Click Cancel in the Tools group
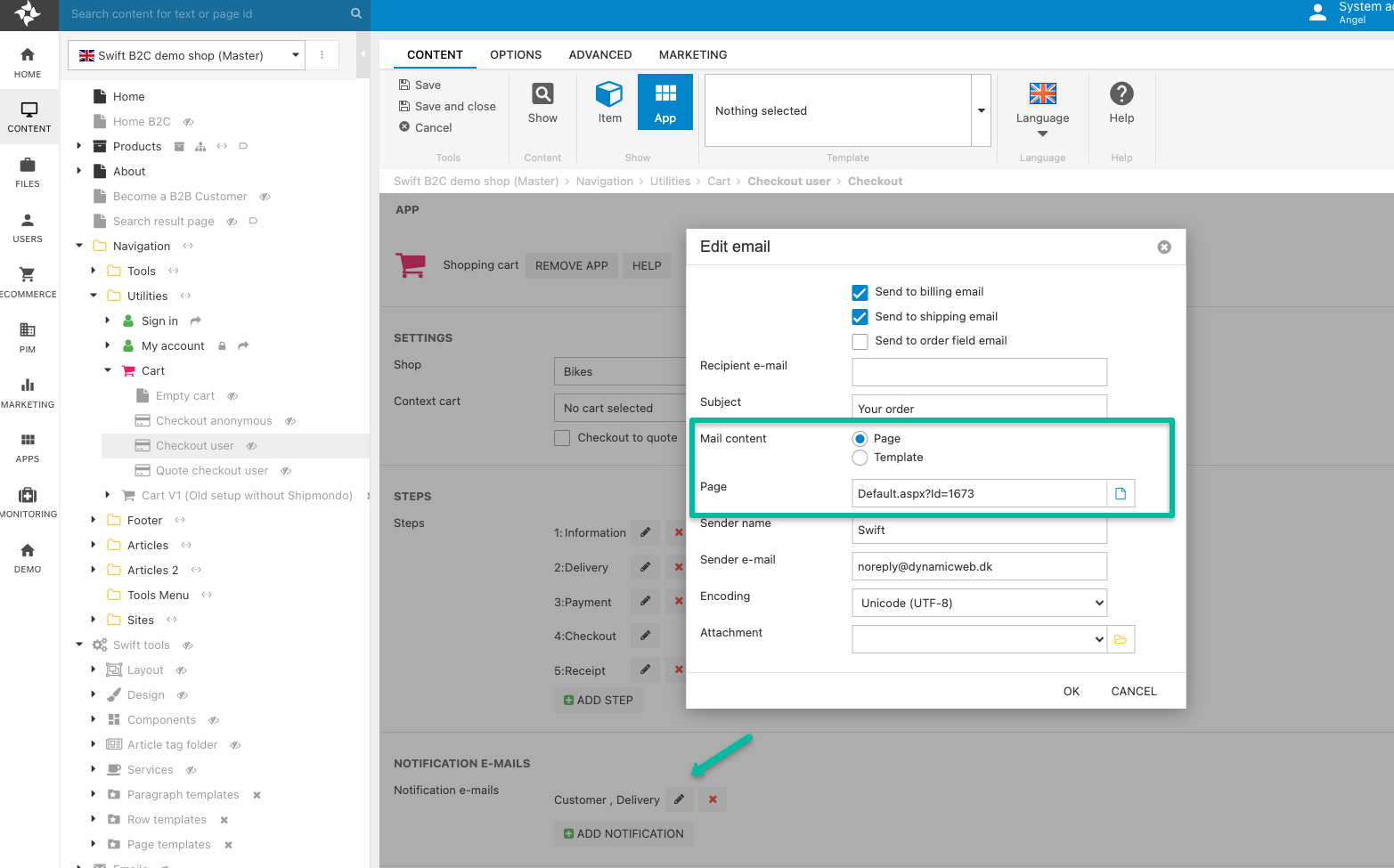The image size is (1394, 868). 426,127
